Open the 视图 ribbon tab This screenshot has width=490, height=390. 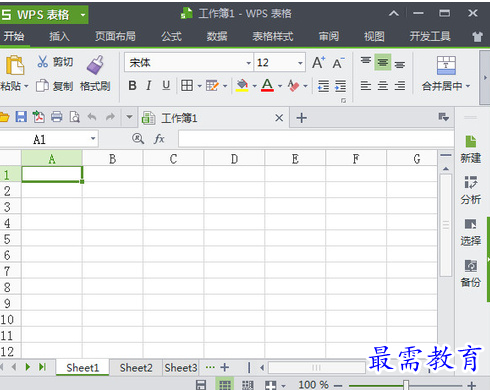(x=374, y=36)
